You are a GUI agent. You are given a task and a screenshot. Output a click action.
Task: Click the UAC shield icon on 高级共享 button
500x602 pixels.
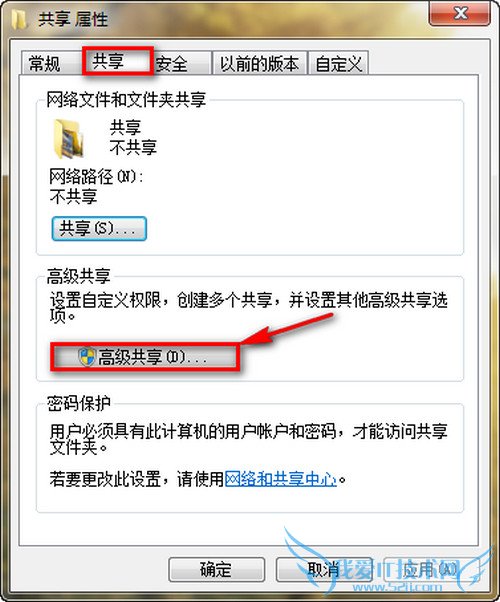tap(87, 357)
